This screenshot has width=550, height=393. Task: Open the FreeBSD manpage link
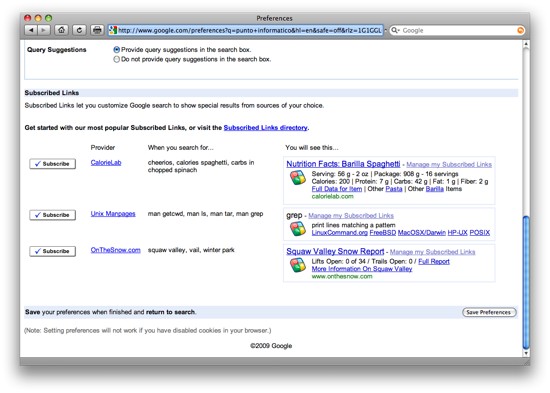tap(383, 233)
